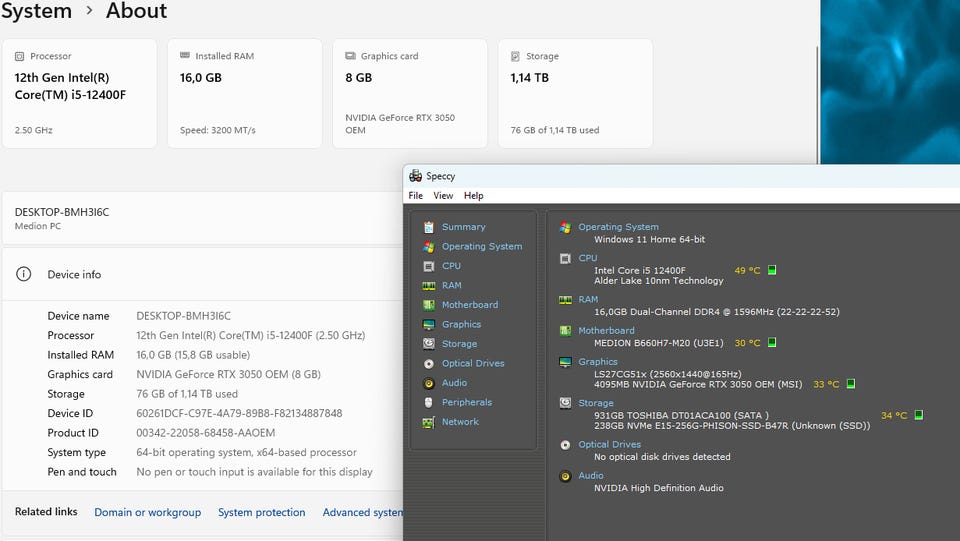
Task: Click the Graphics card info card
Action: [x=410, y=94]
